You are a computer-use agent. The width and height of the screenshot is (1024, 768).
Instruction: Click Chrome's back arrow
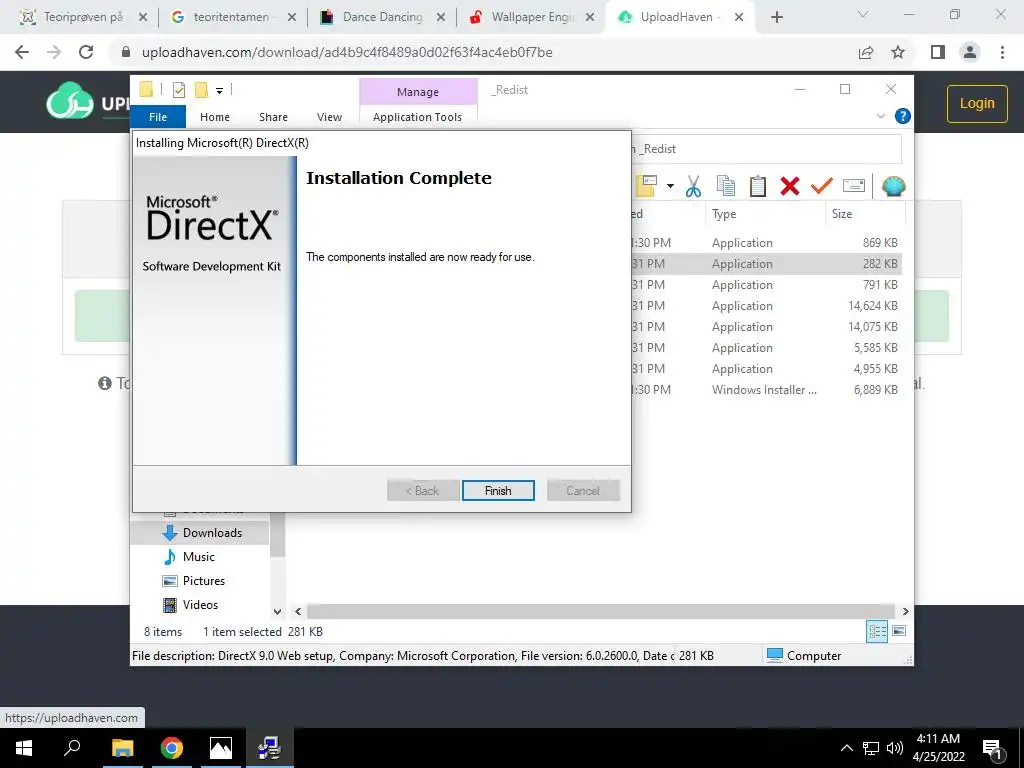[22, 52]
